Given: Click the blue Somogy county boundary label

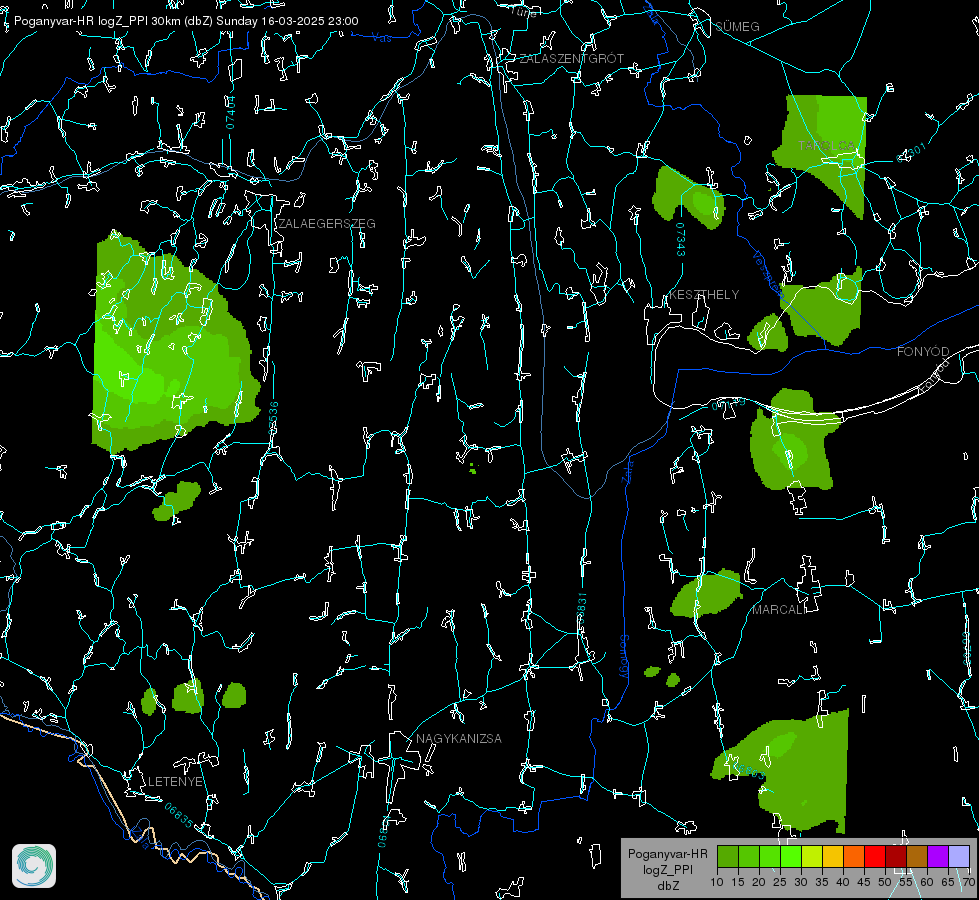Looking at the screenshot, I should [624, 657].
